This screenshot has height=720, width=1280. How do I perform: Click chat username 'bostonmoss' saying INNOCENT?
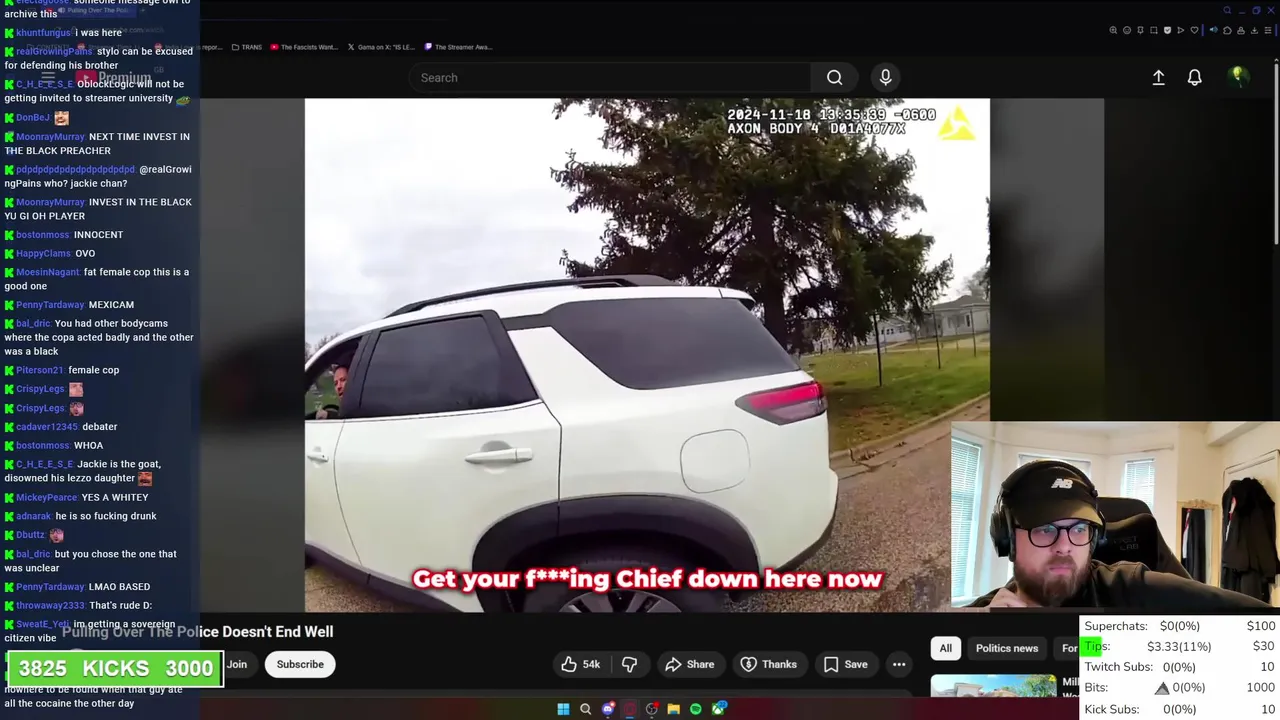[x=43, y=235]
